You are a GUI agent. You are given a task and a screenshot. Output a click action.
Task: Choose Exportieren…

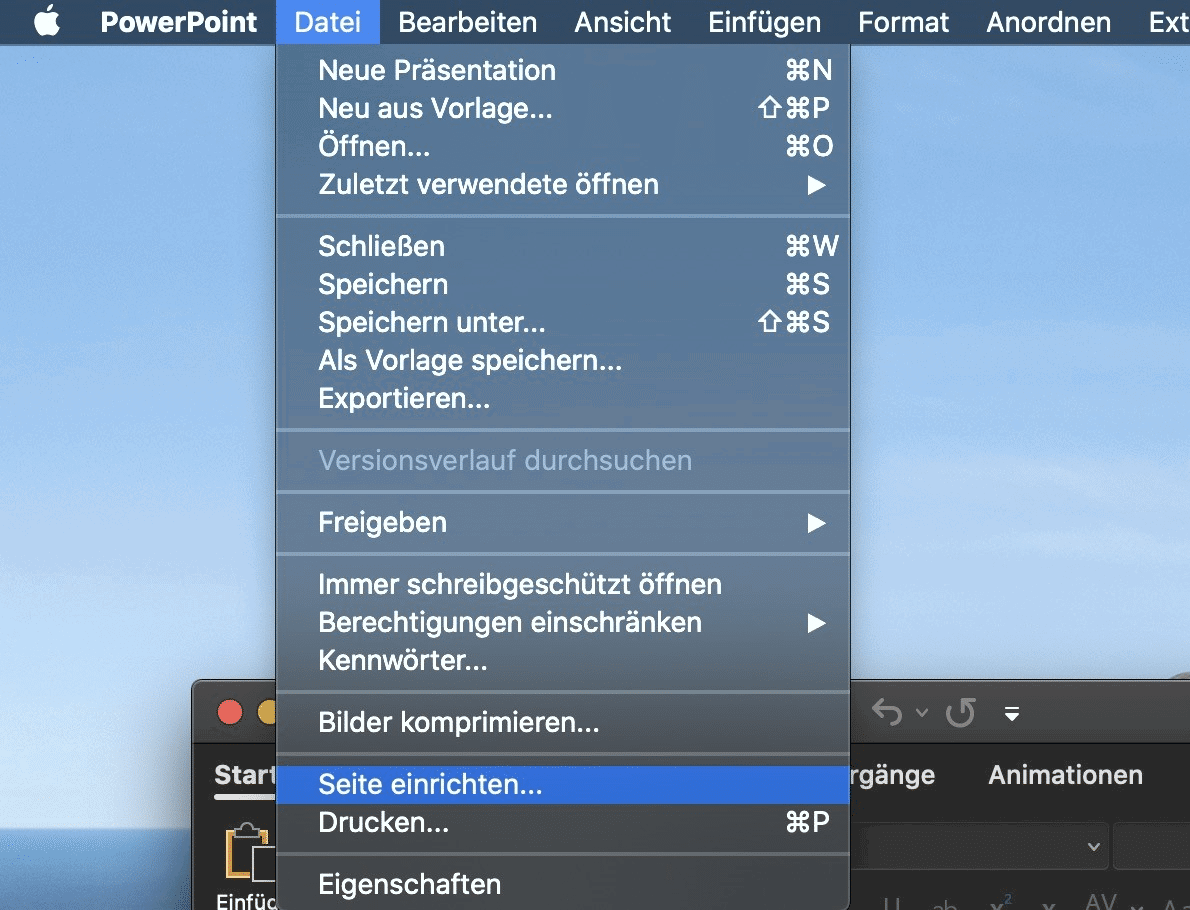[x=562, y=398]
